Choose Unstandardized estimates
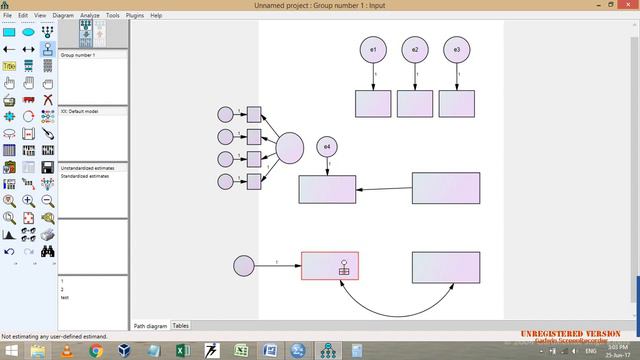The width and height of the screenshot is (640, 360). pos(87,168)
